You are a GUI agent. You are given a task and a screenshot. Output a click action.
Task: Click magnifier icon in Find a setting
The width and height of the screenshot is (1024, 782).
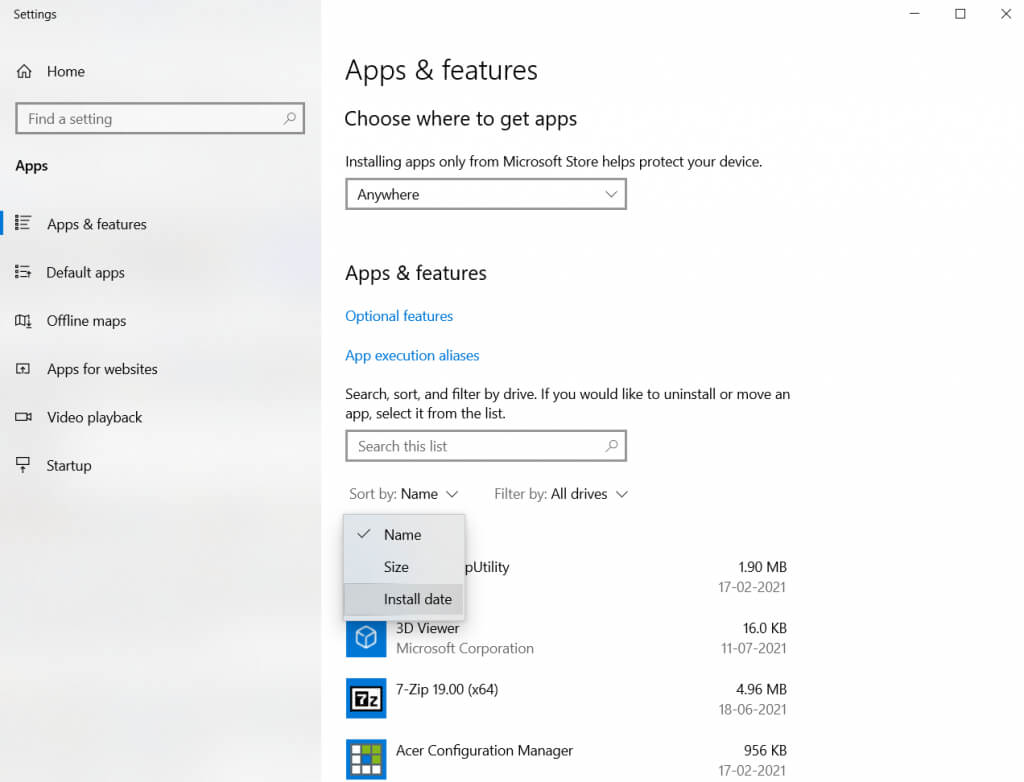pyautogui.click(x=289, y=118)
